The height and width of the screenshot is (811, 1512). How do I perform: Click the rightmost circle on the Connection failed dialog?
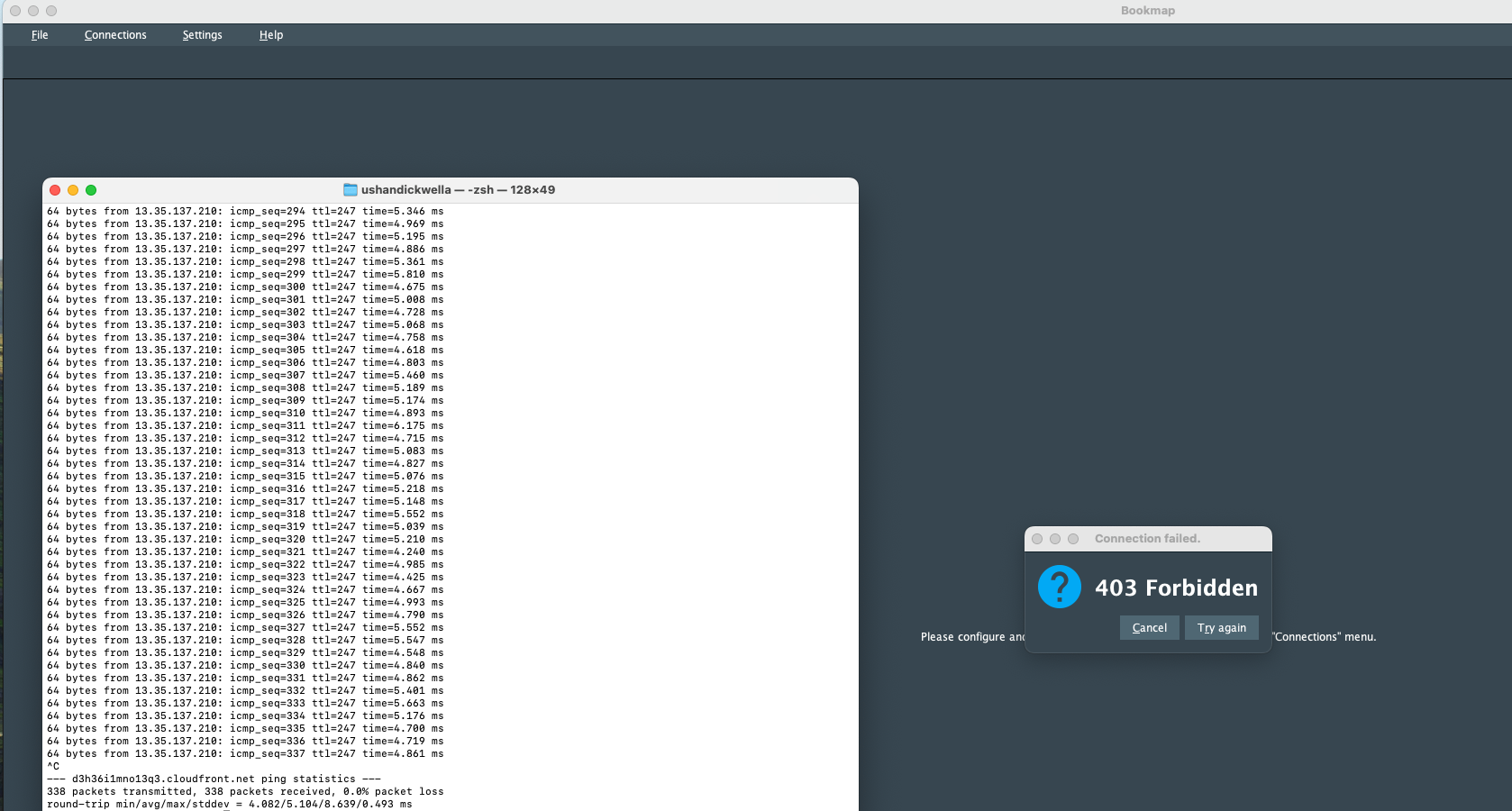[1072, 539]
